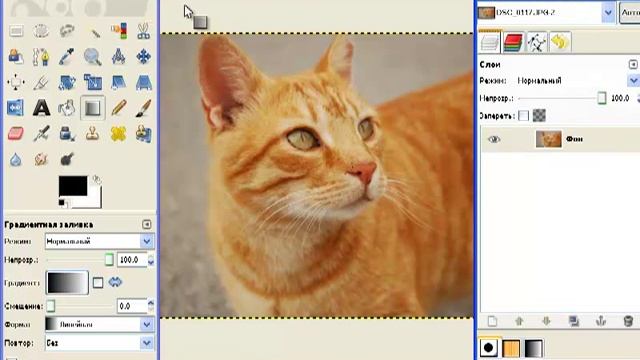The height and width of the screenshot is (360, 640).
Task: Select the Shear tool
Action: tap(118, 82)
